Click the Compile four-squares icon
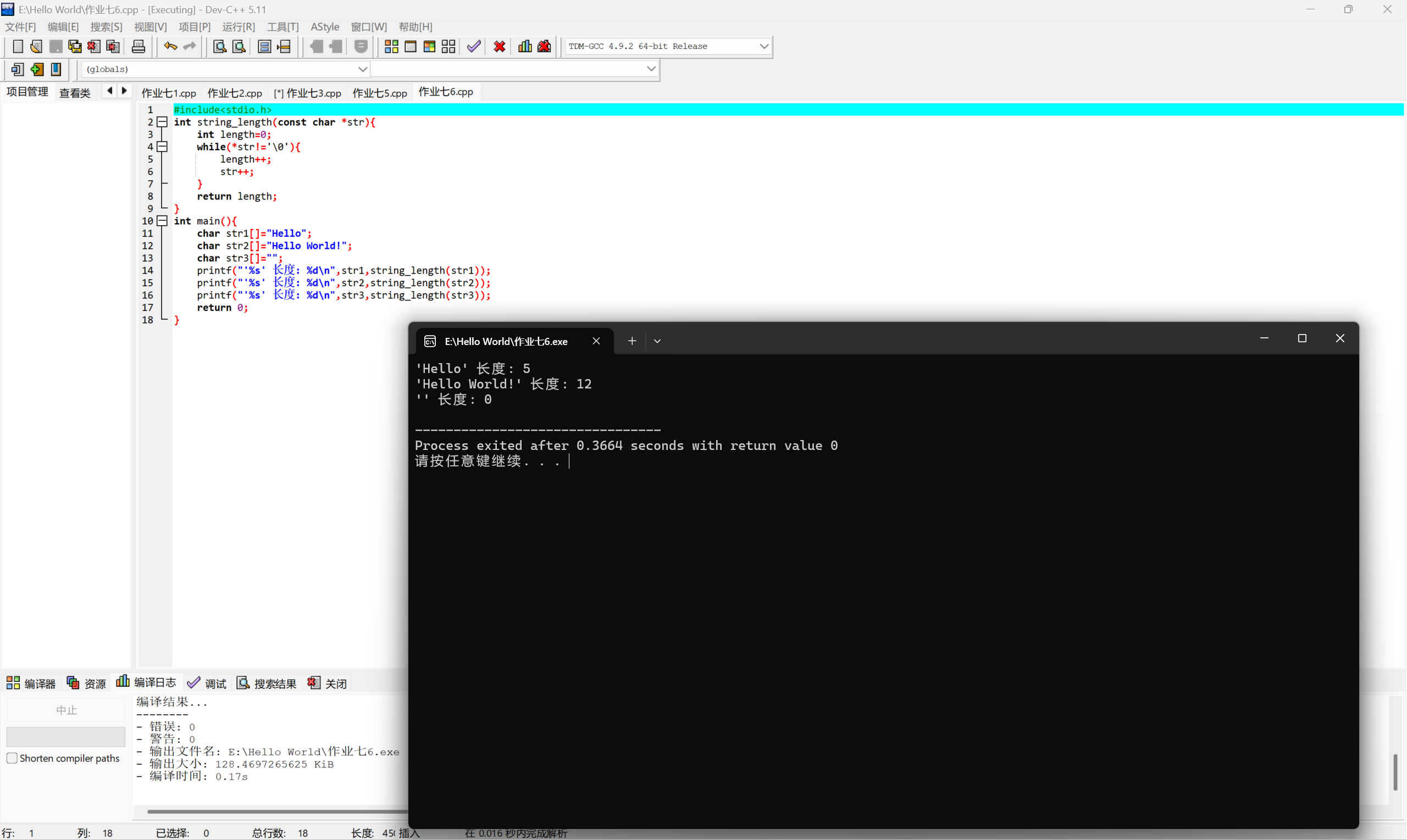1407x840 pixels. click(x=391, y=46)
